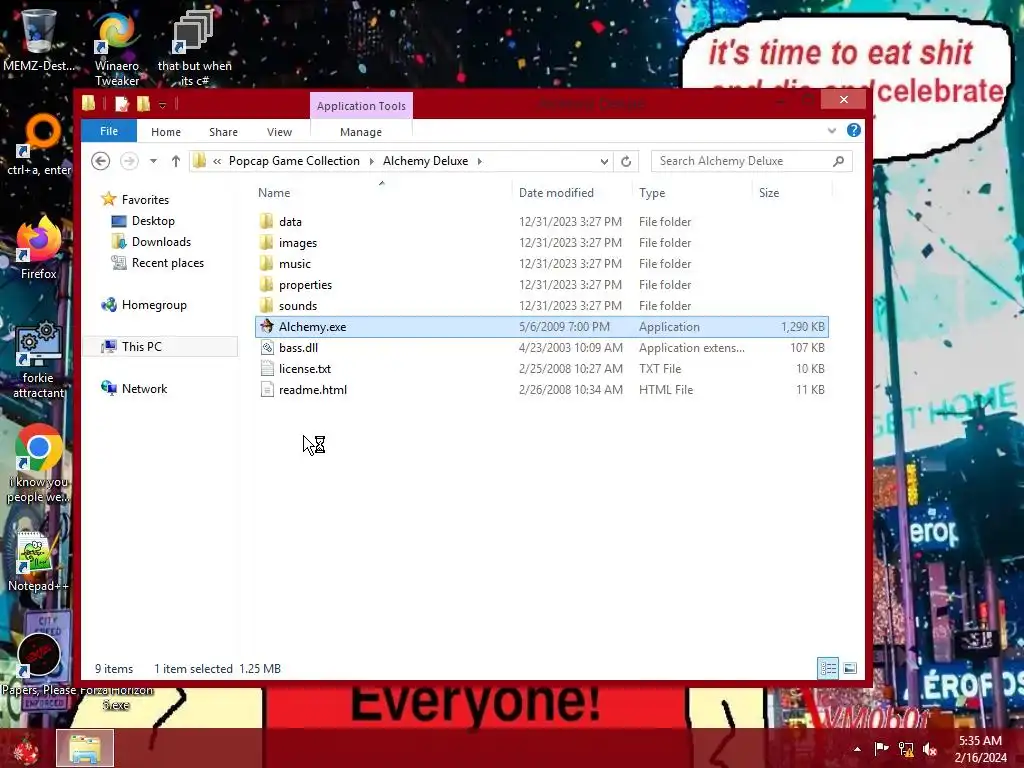Switch to Details view in status bar
This screenshot has height=768, width=1024.
pos(827,668)
